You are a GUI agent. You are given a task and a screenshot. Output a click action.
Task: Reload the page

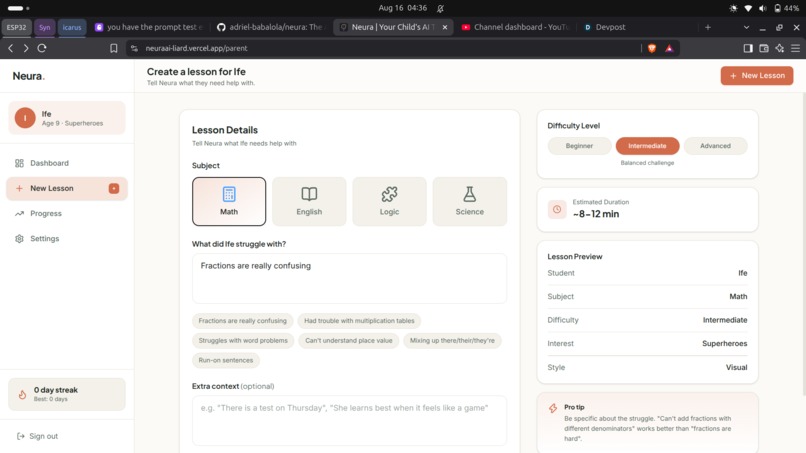pos(42,48)
